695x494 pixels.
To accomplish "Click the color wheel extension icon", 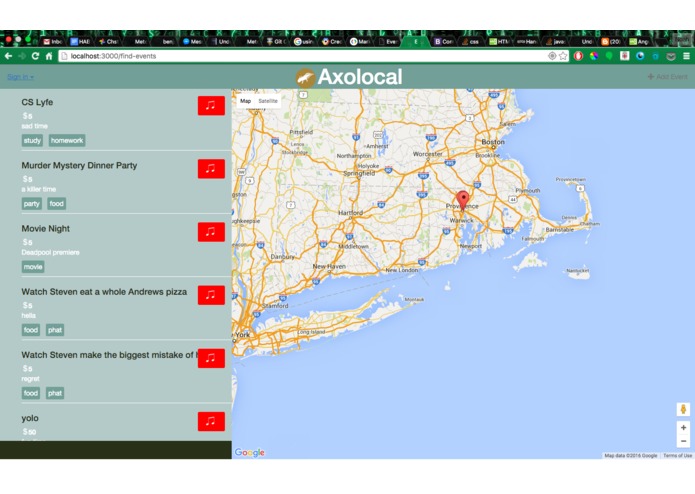I will pos(594,56).
